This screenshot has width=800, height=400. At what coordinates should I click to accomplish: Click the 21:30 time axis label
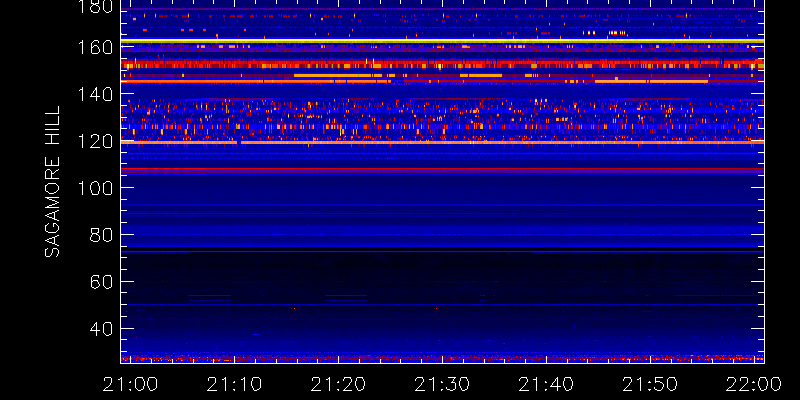pyautogui.click(x=442, y=384)
